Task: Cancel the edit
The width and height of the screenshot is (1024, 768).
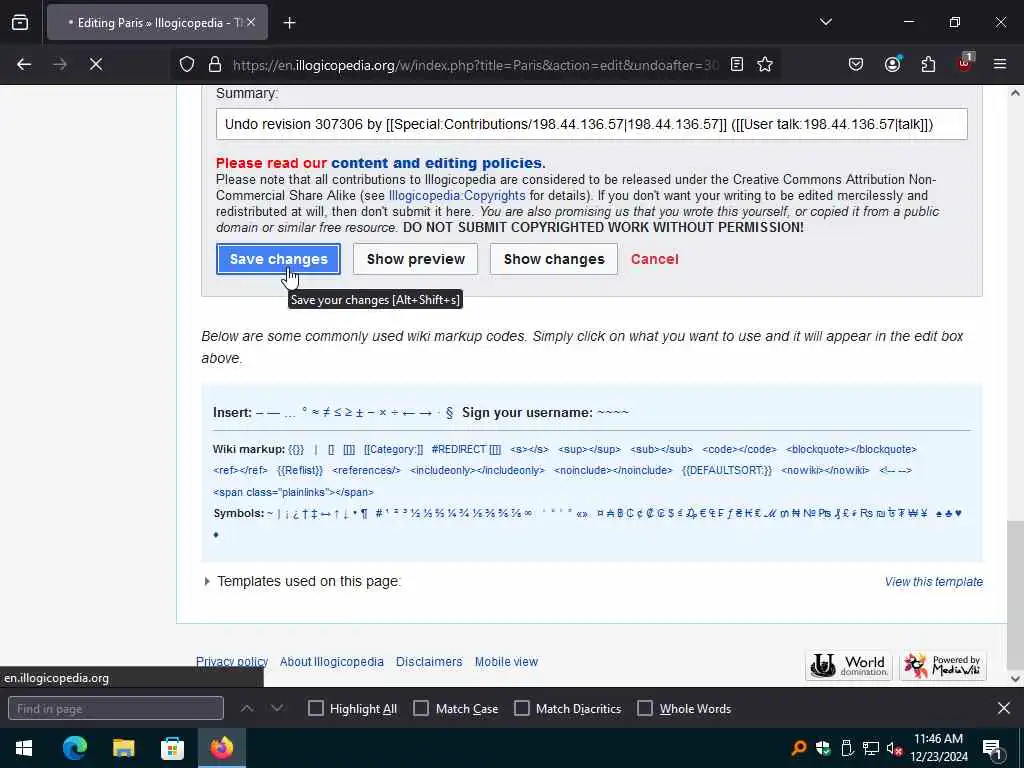Action: (654, 259)
